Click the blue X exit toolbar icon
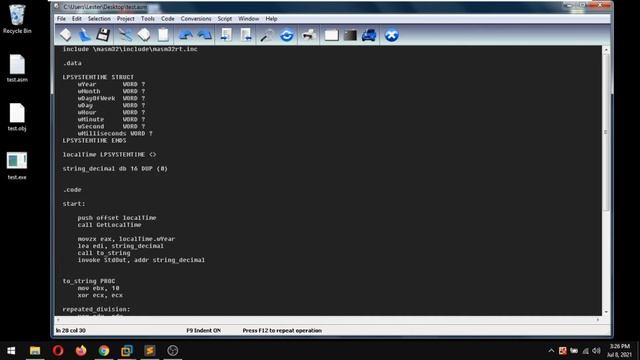This screenshot has width=640, height=360. tap(391, 35)
